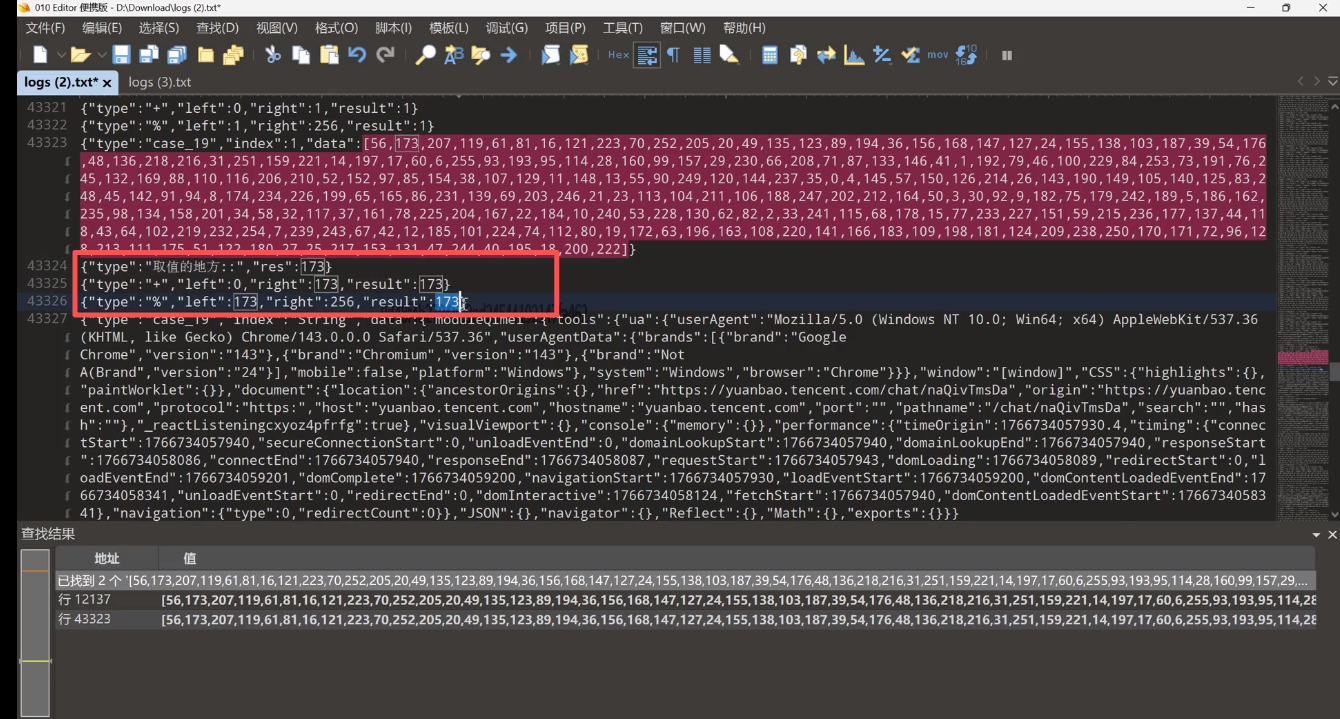
Task: Cut selection with the scissors icon
Action: point(272,55)
